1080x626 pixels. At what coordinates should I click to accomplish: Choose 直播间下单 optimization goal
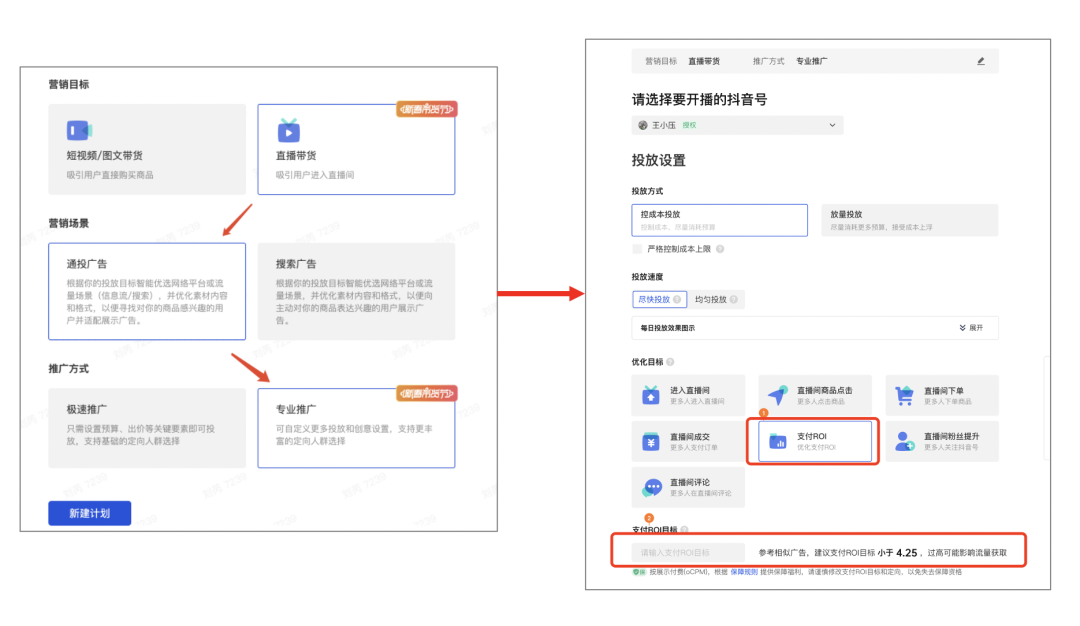click(x=942, y=395)
